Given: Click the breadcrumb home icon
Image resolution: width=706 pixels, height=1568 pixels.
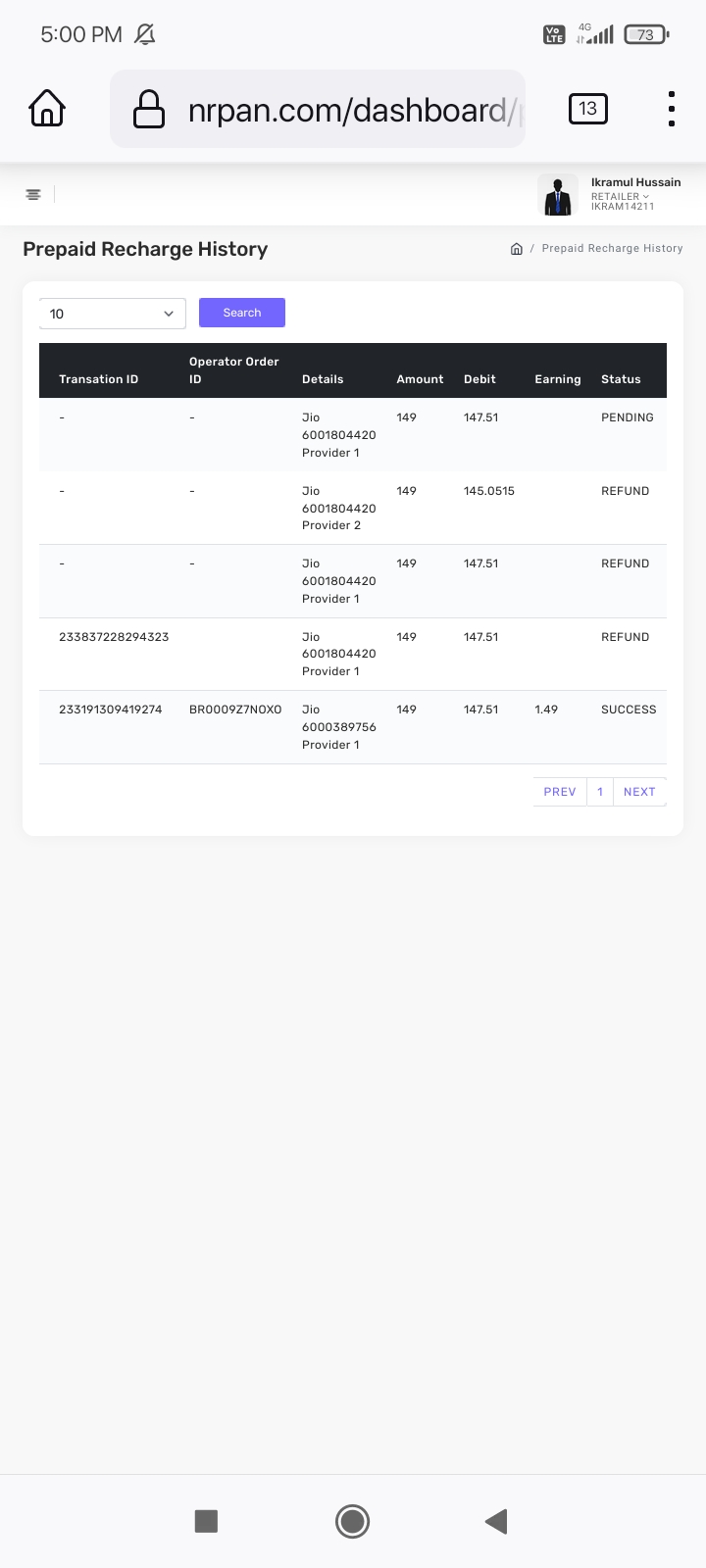Looking at the screenshot, I should tap(517, 249).
